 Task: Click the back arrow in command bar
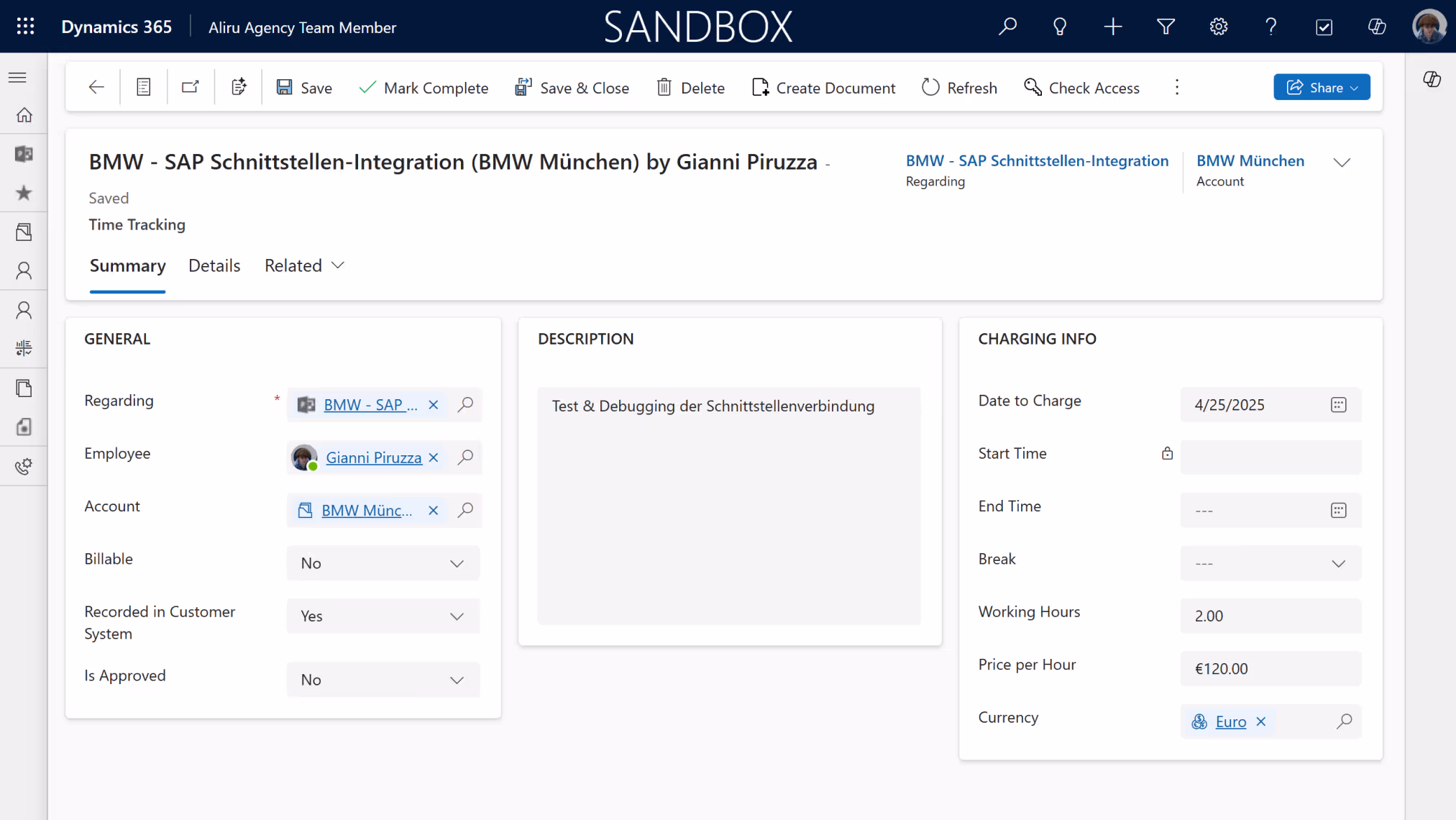pyautogui.click(x=96, y=87)
